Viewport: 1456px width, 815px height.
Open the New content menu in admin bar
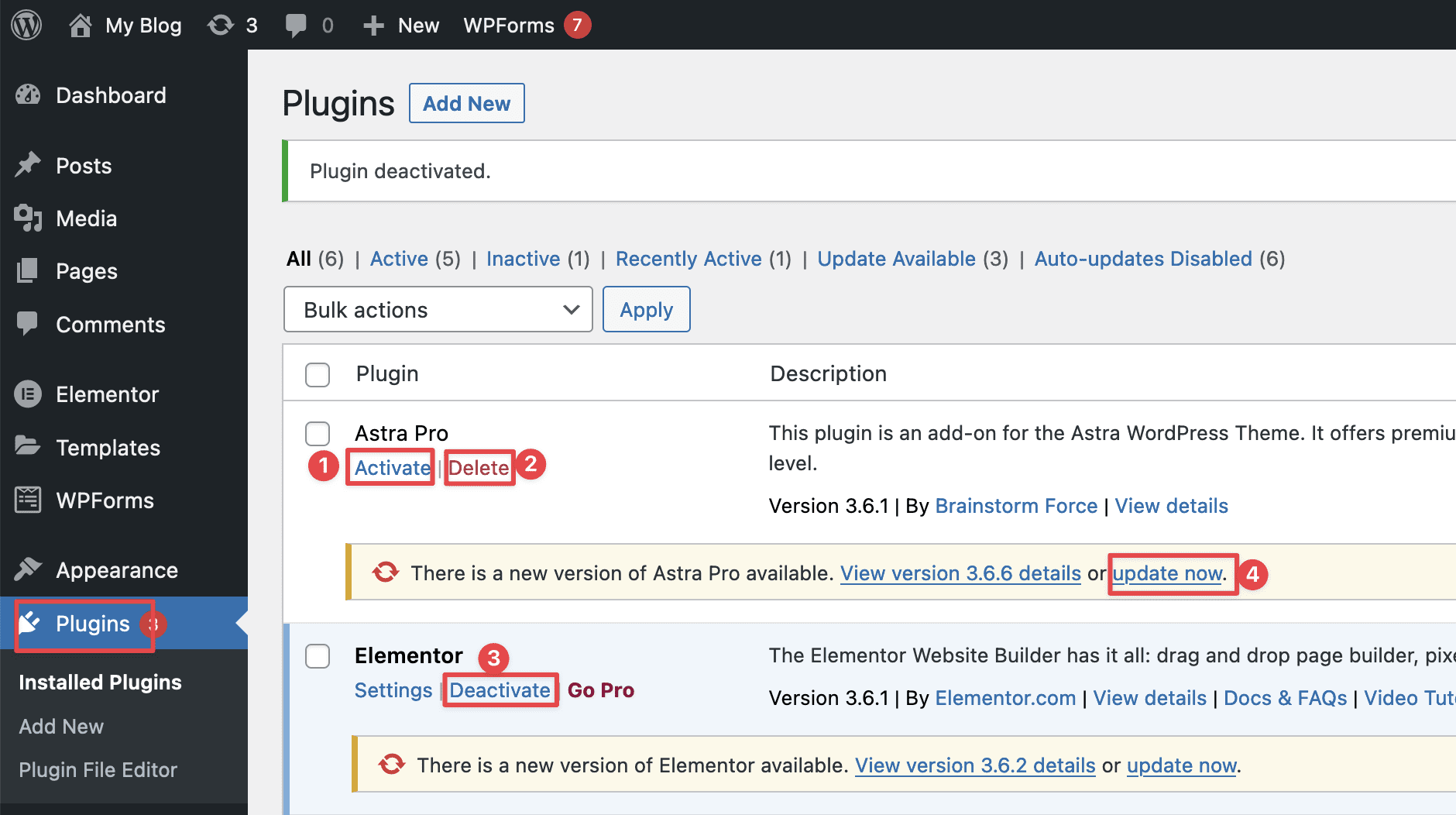point(401,26)
